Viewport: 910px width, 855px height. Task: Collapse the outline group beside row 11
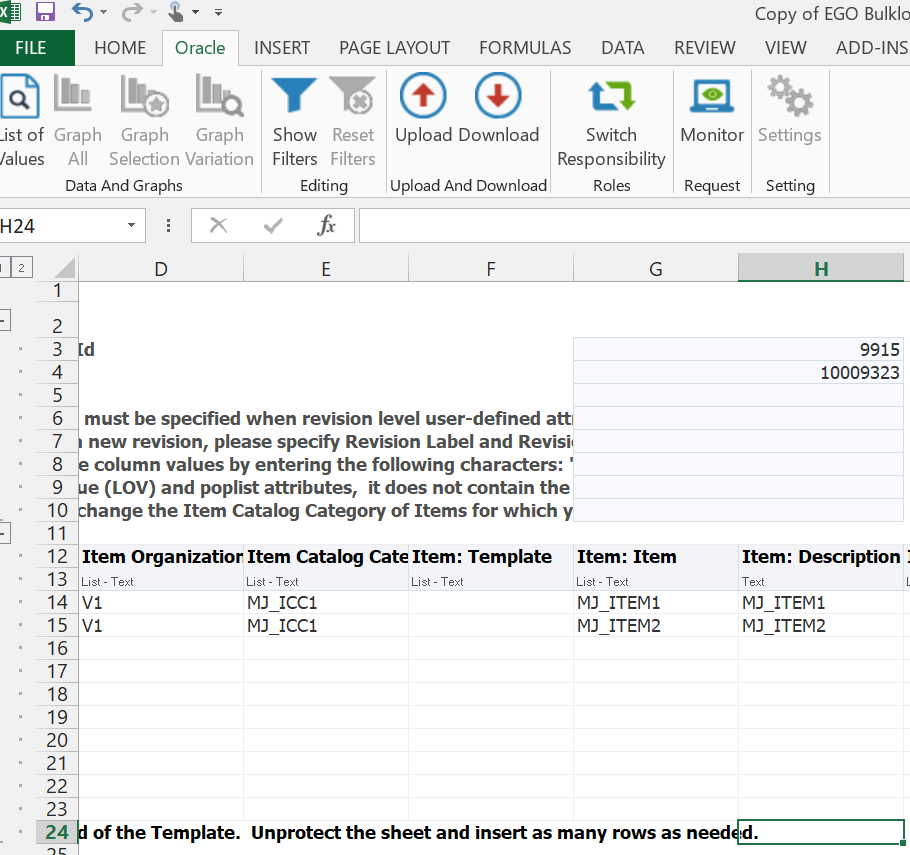4,532
